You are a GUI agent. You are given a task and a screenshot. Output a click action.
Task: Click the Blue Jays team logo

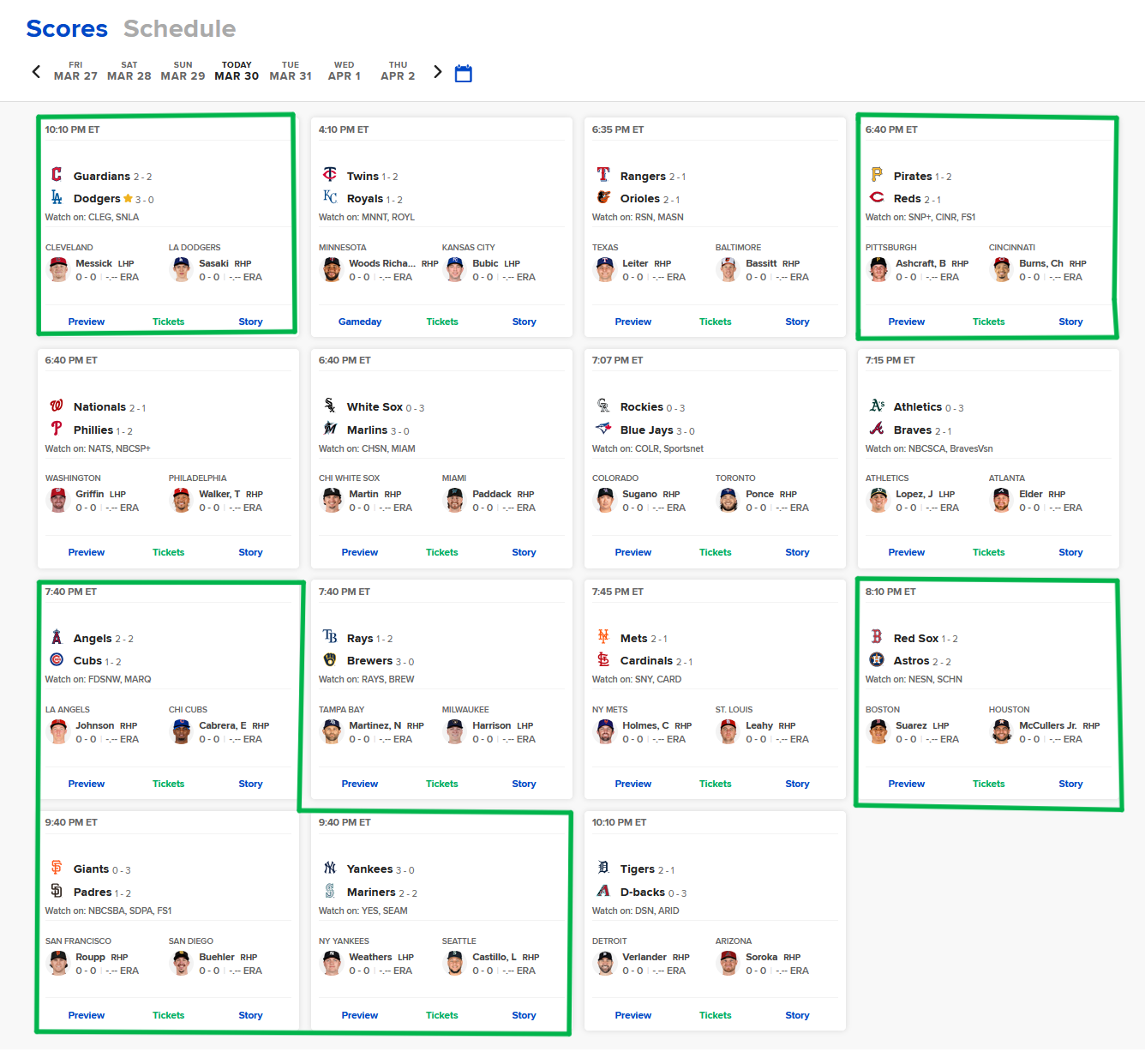[603, 429]
